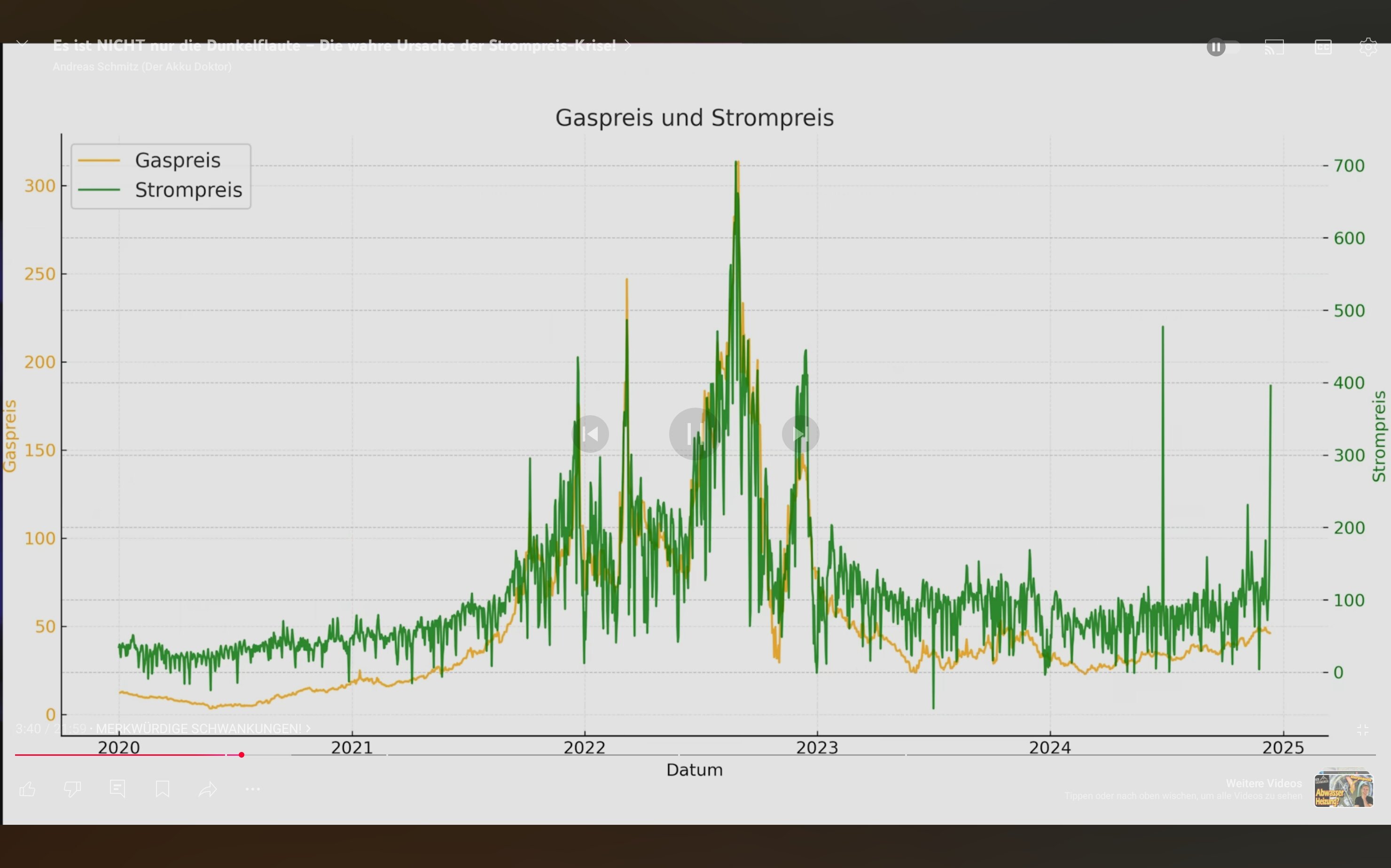Cast video to another device
1391x868 pixels.
(1274, 47)
